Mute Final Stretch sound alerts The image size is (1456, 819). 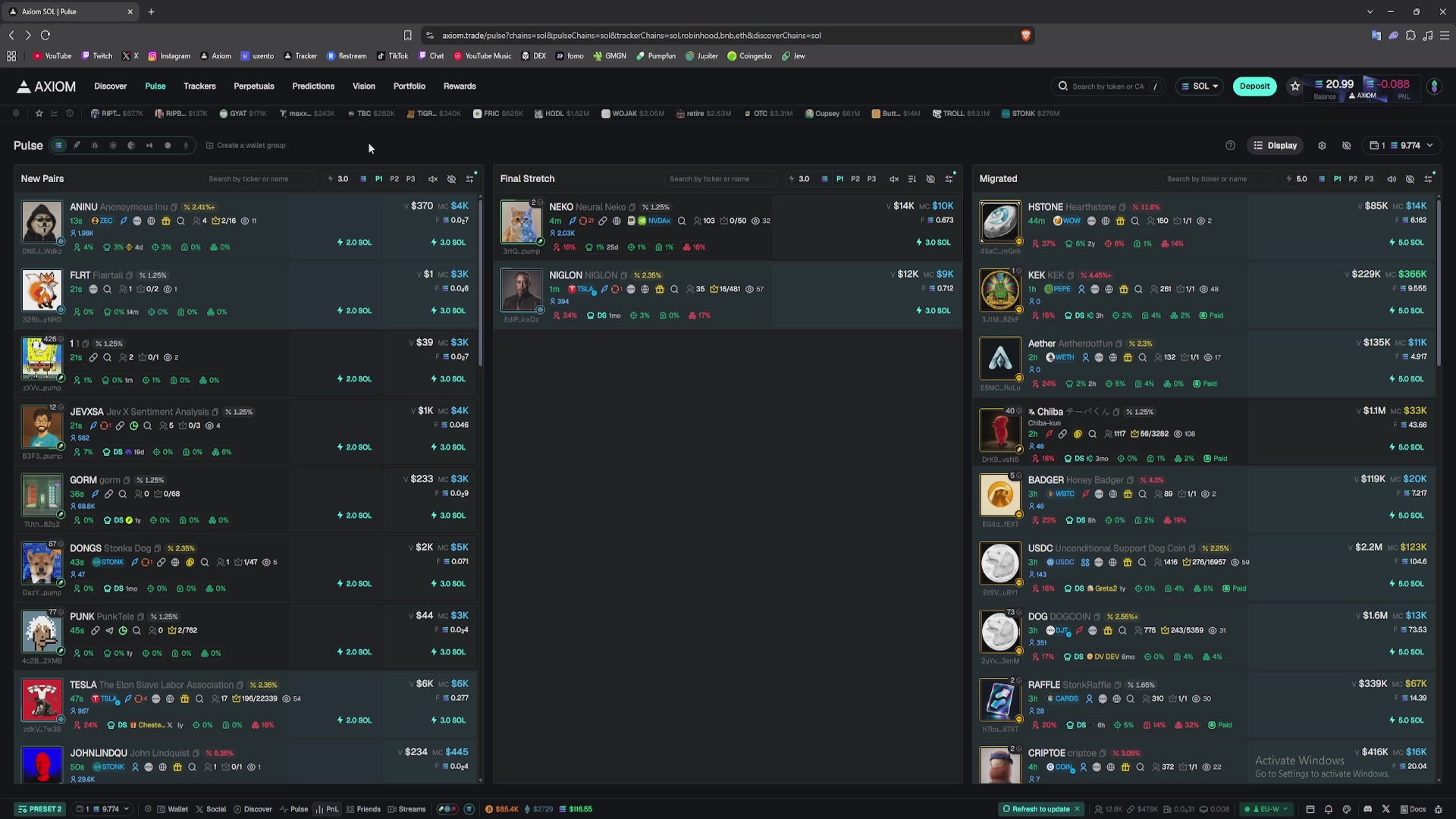click(x=894, y=179)
